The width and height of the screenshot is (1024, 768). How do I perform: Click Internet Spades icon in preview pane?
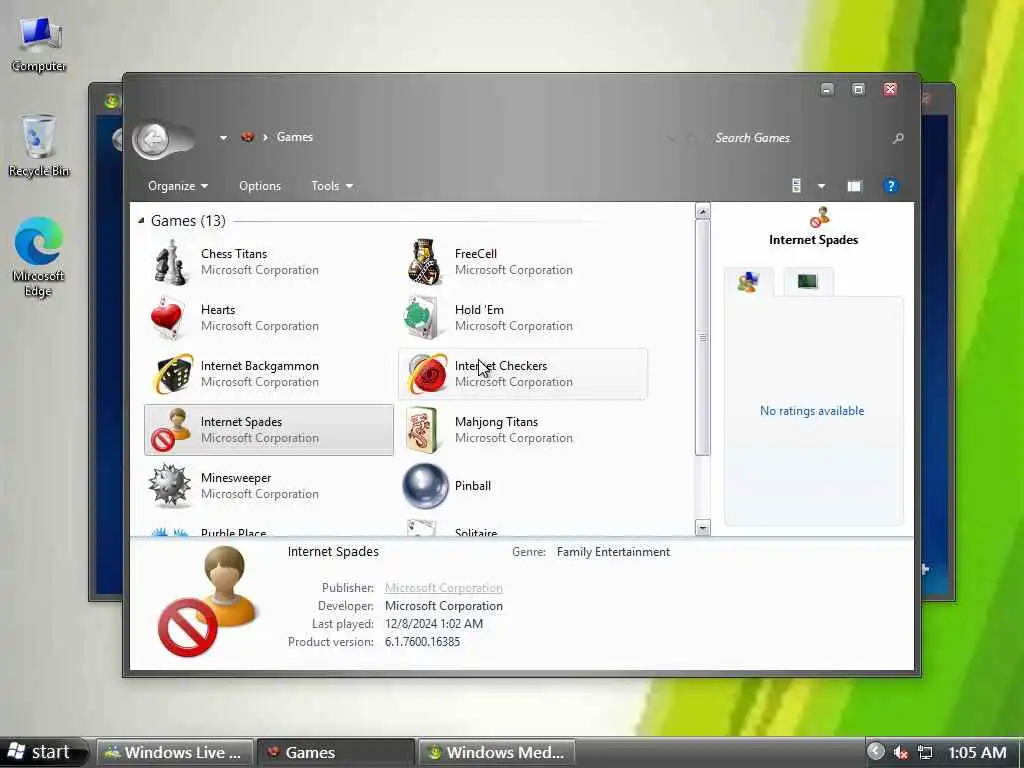click(820, 216)
